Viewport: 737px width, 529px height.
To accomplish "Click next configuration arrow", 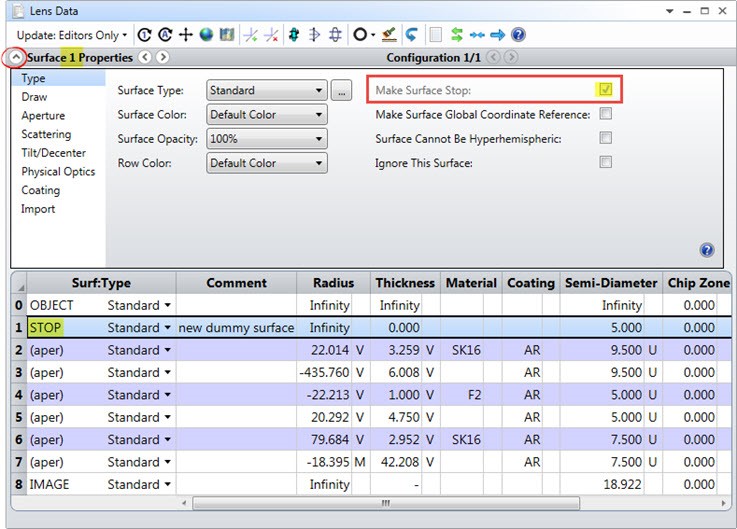I will tap(511, 57).
